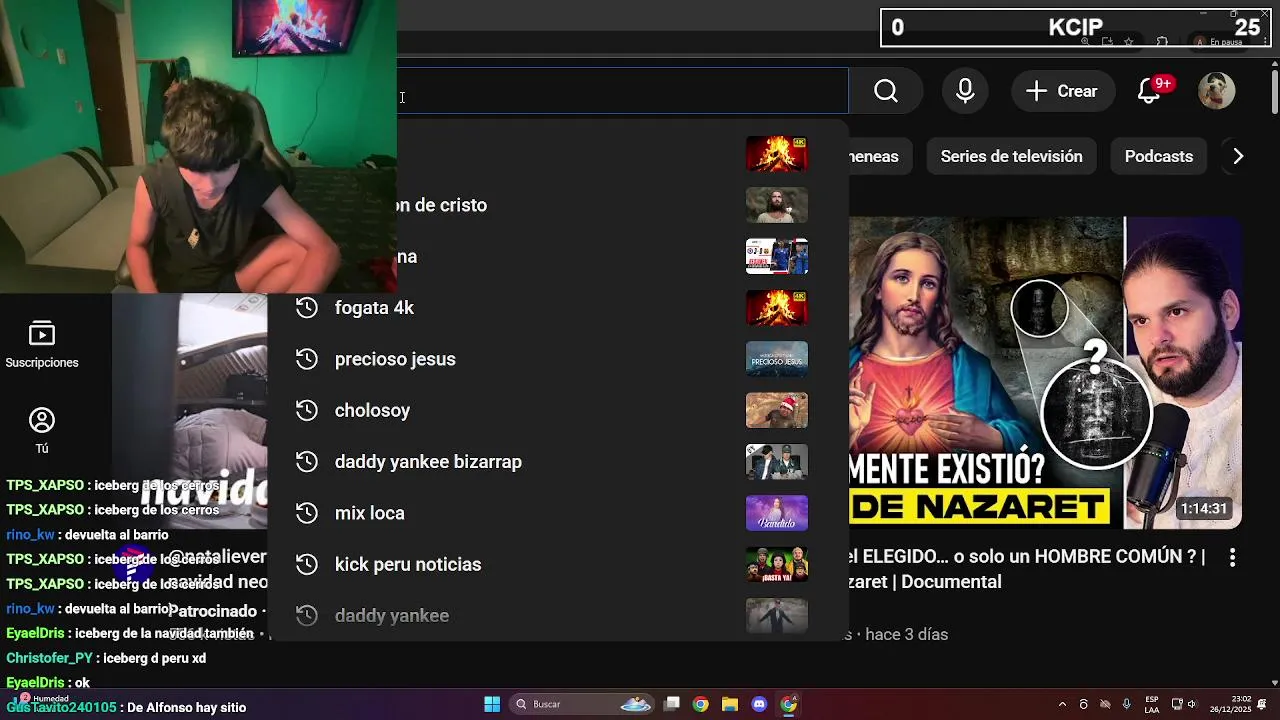This screenshot has height=720, width=1280.
Task: Show hidden system tray icons chevron
Action: [1062, 704]
